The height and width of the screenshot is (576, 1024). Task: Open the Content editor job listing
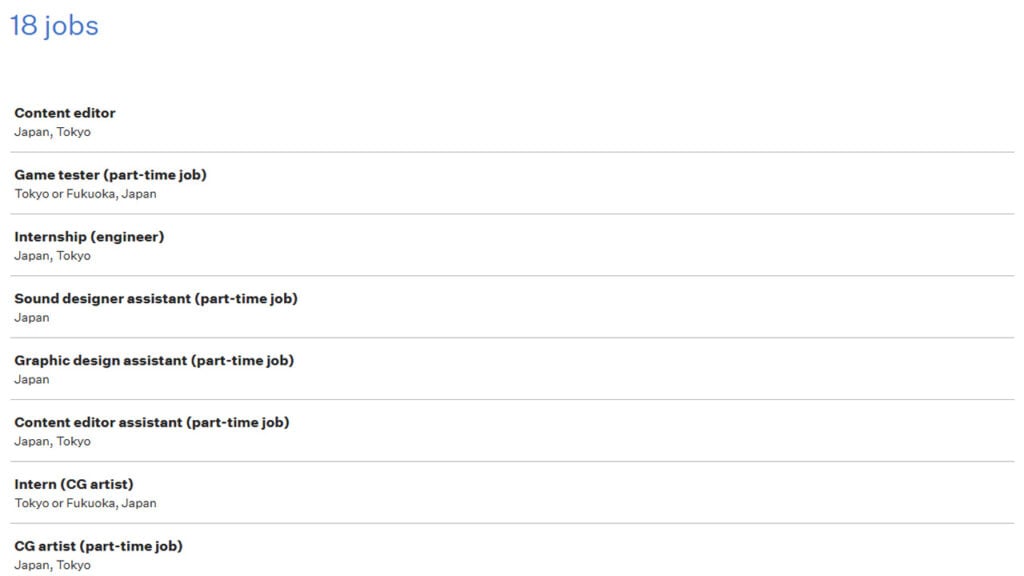(65, 113)
